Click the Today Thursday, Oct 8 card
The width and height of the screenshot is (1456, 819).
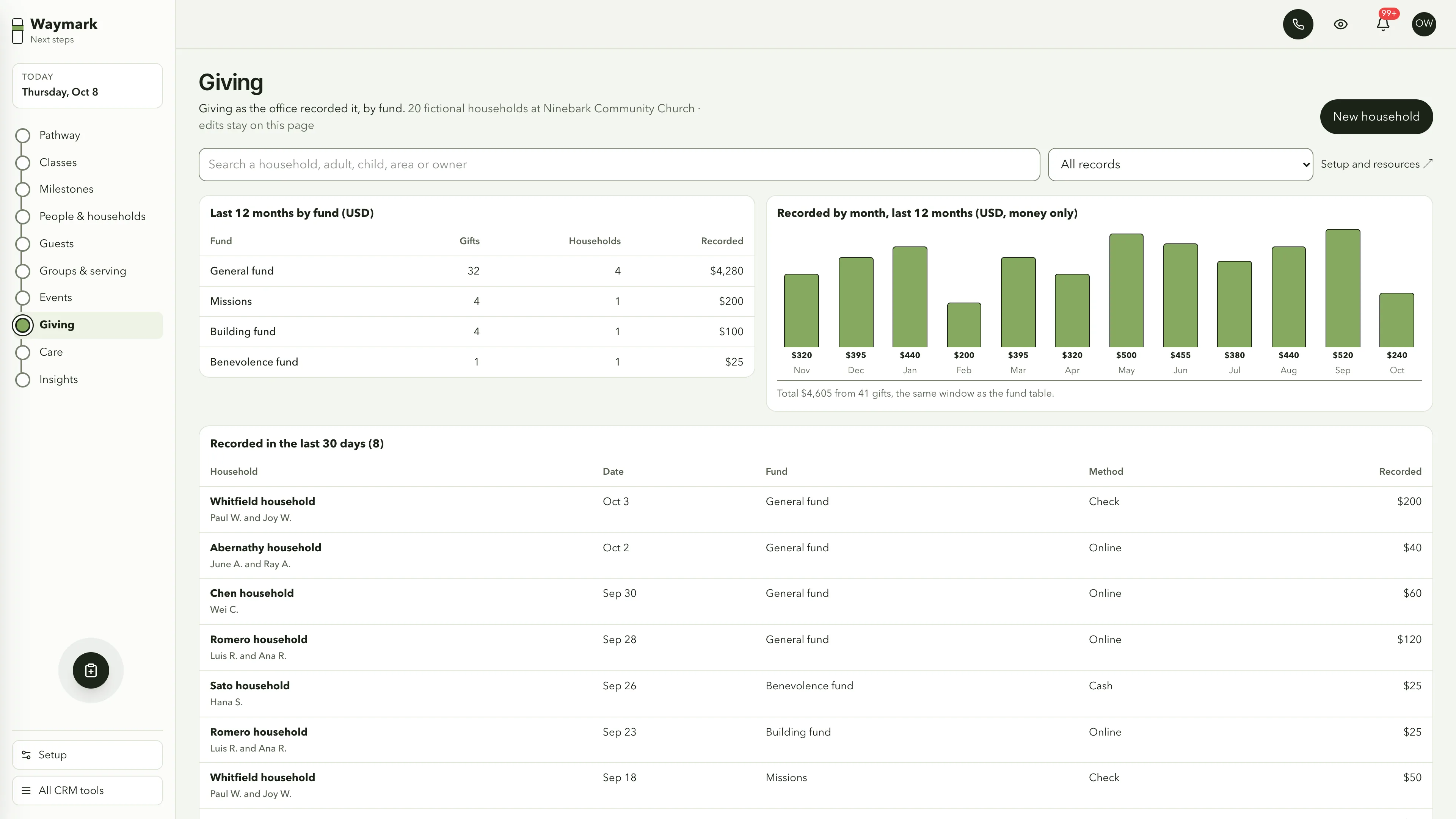tap(88, 85)
